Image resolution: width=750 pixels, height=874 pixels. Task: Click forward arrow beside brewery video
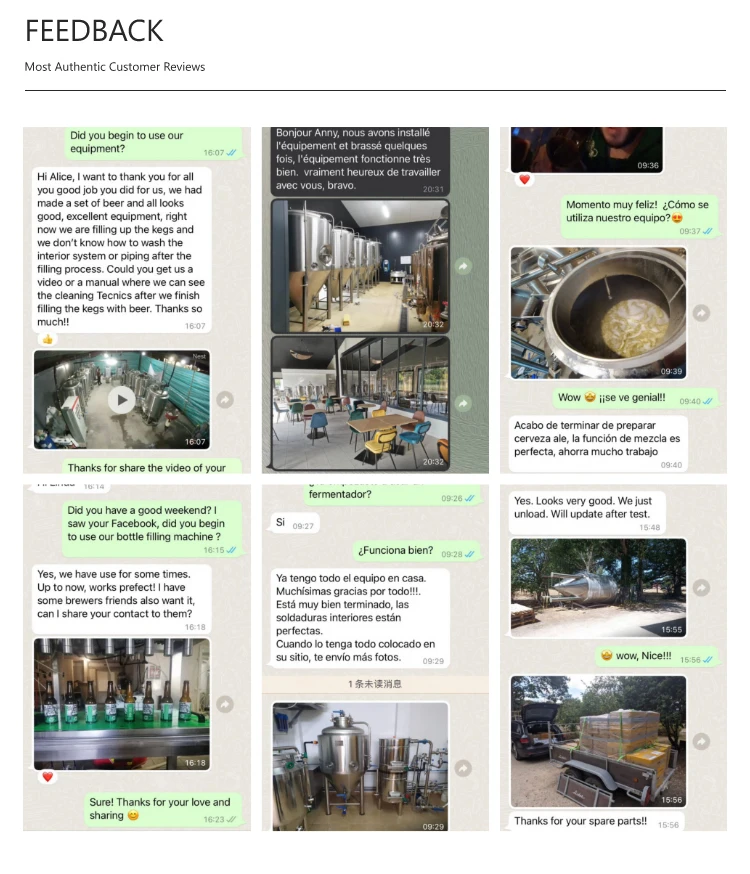225,400
